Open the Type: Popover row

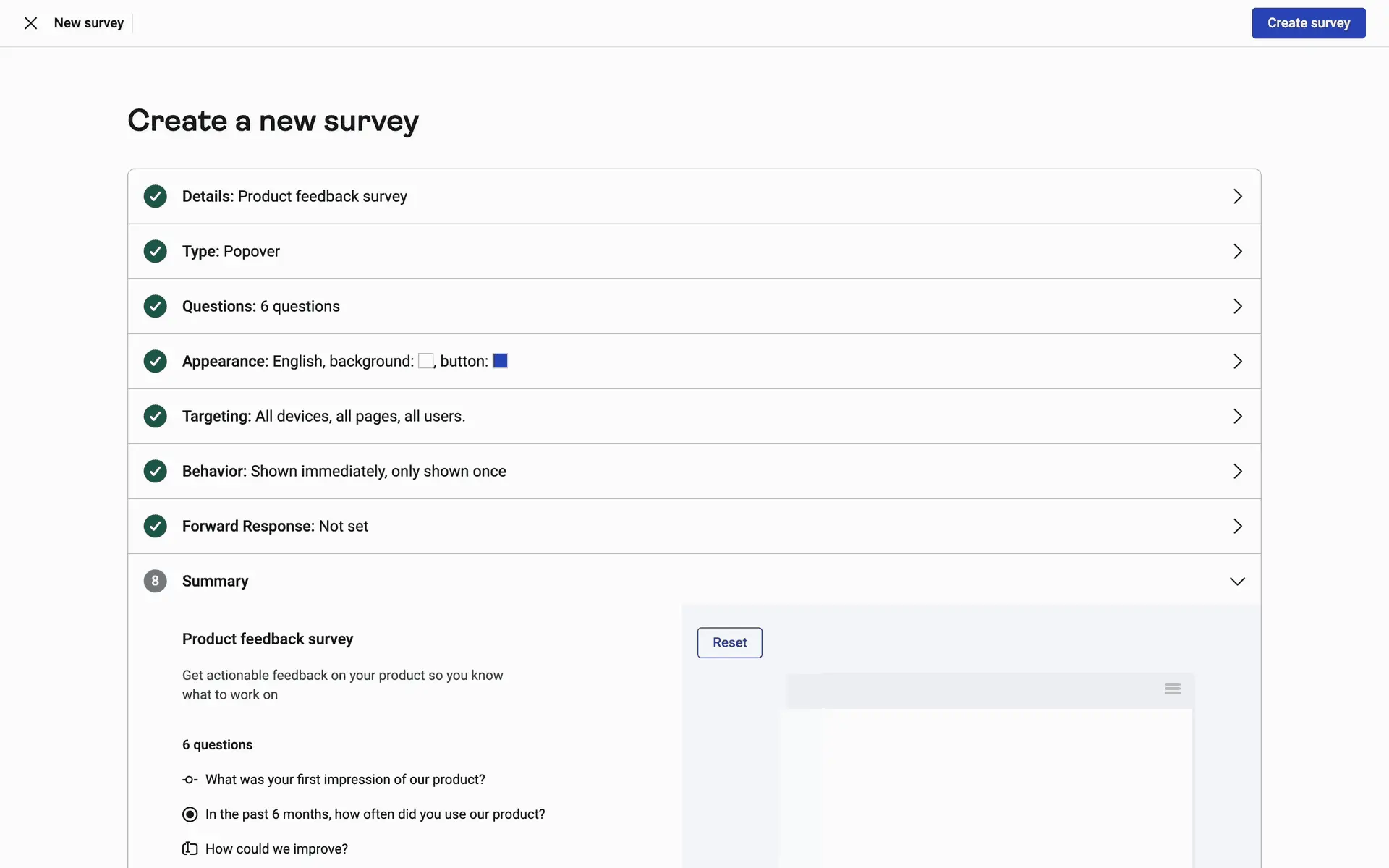click(231, 251)
